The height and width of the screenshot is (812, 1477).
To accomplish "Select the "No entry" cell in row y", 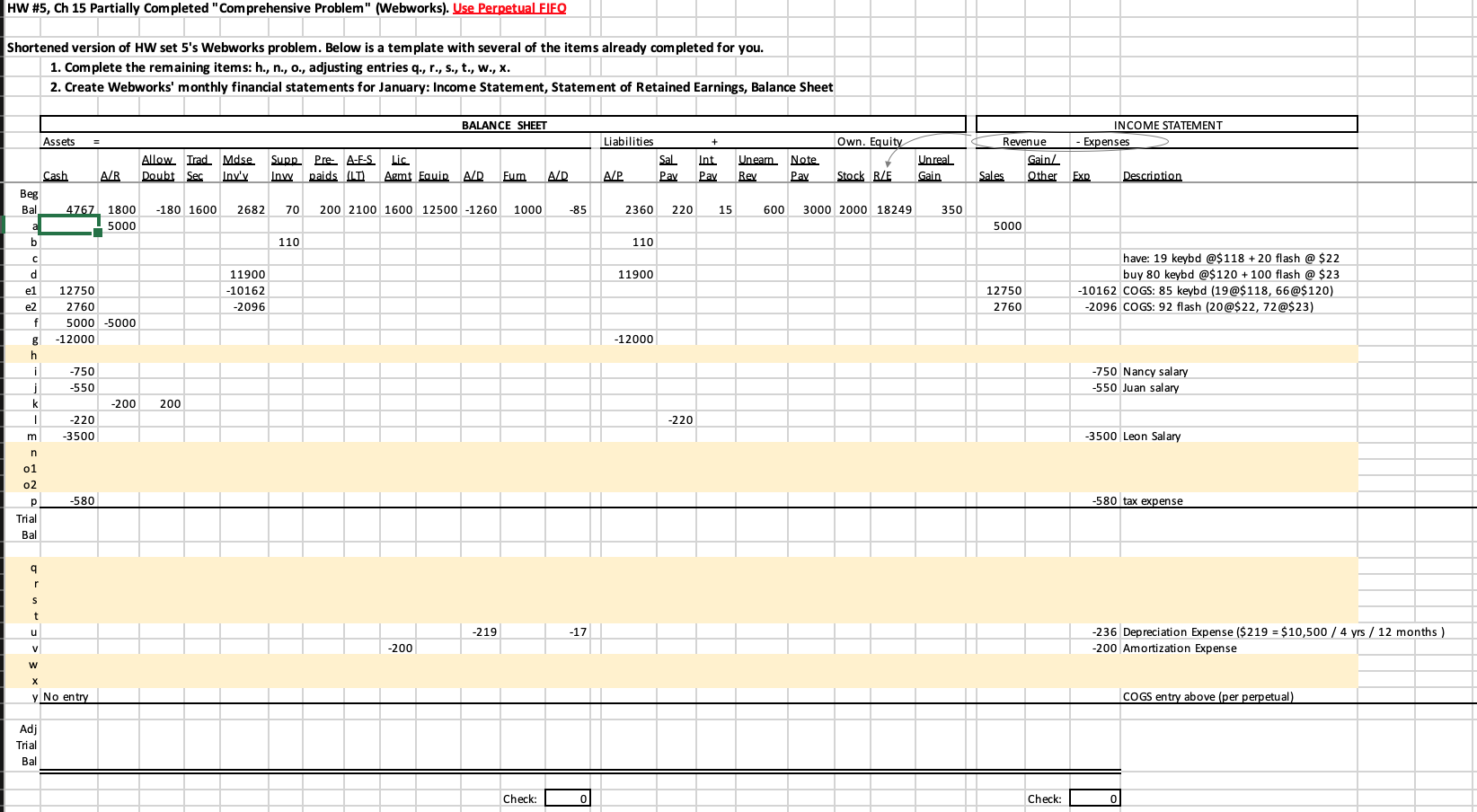I will point(66,696).
